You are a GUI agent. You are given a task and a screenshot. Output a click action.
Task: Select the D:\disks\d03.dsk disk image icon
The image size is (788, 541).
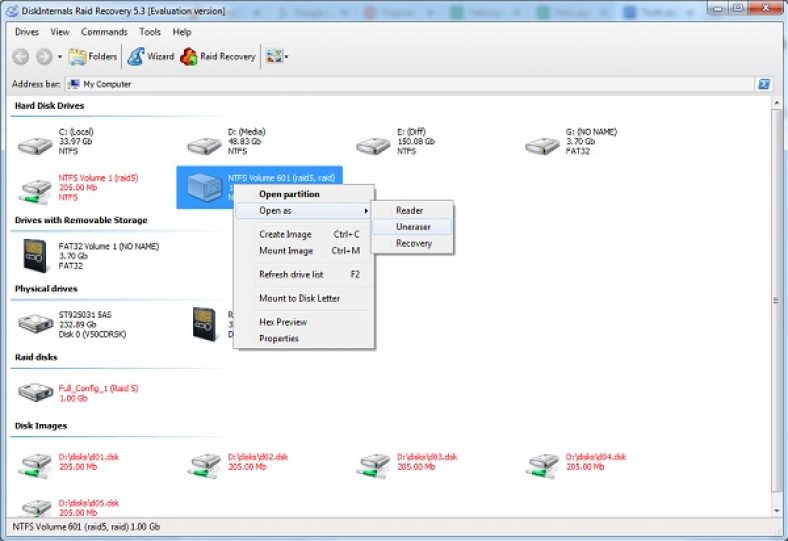pyautogui.click(x=373, y=465)
